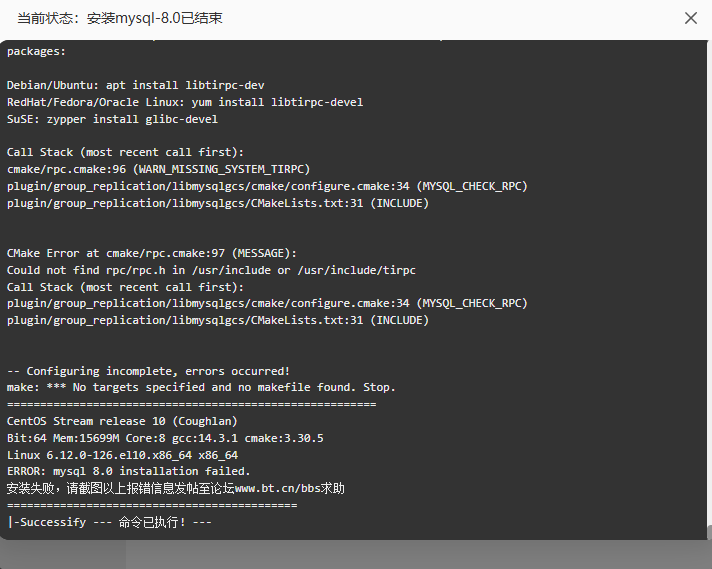Click the "CMake Error at cmake/rpc.cmake:97" line
This screenshot has width=712, height=569.
(151, 253)
